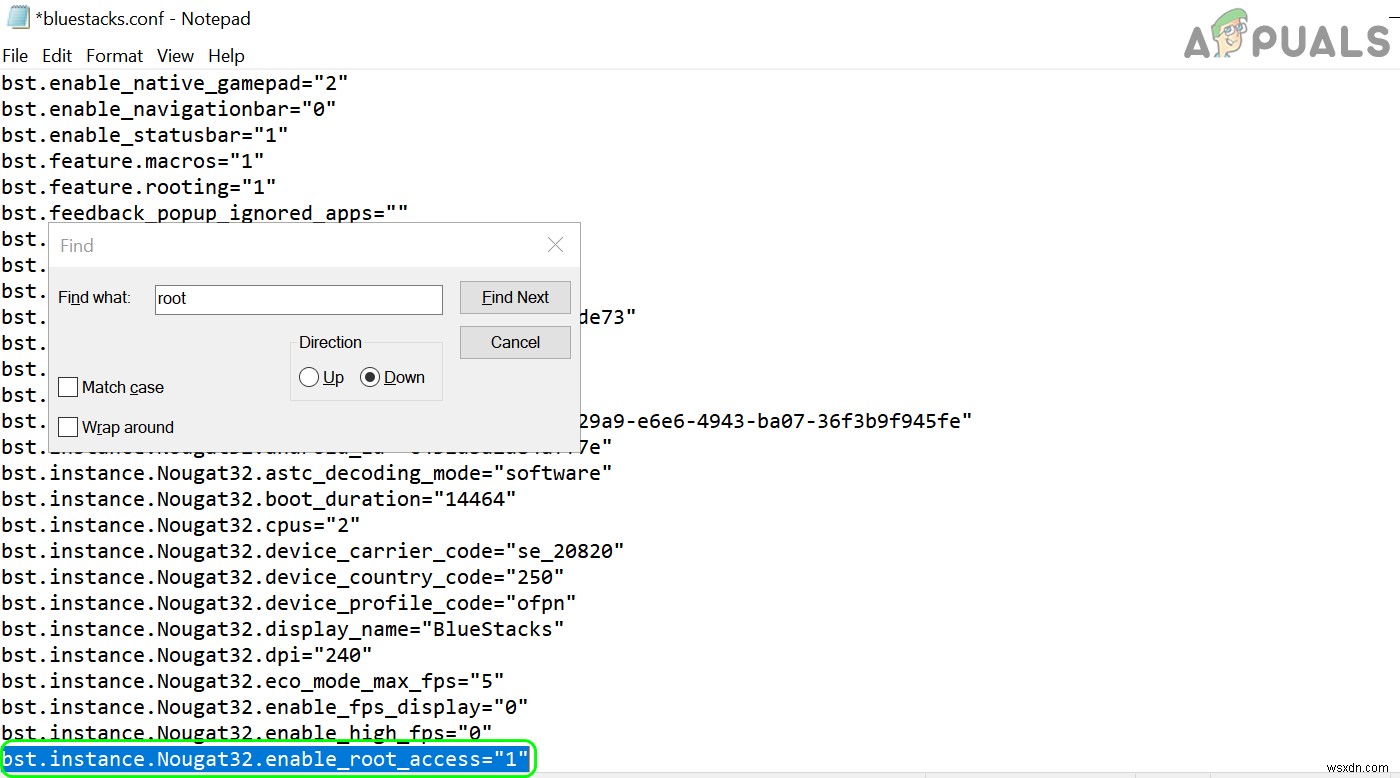Click line bst.enable_navigationbar="0"
The image size is (1400, 778).
[x=168, y=109]
